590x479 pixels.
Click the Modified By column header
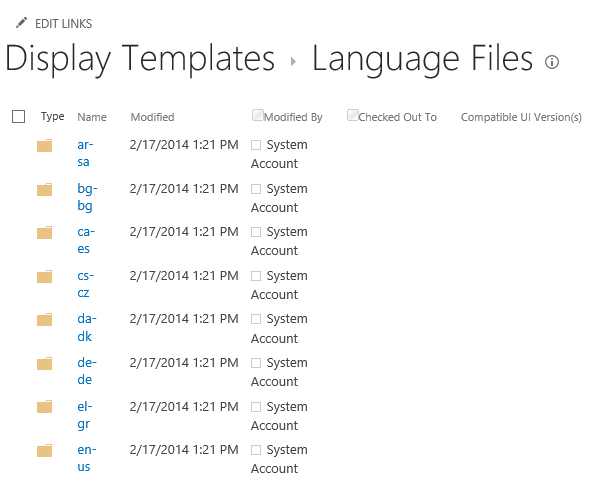pos(293,117)
